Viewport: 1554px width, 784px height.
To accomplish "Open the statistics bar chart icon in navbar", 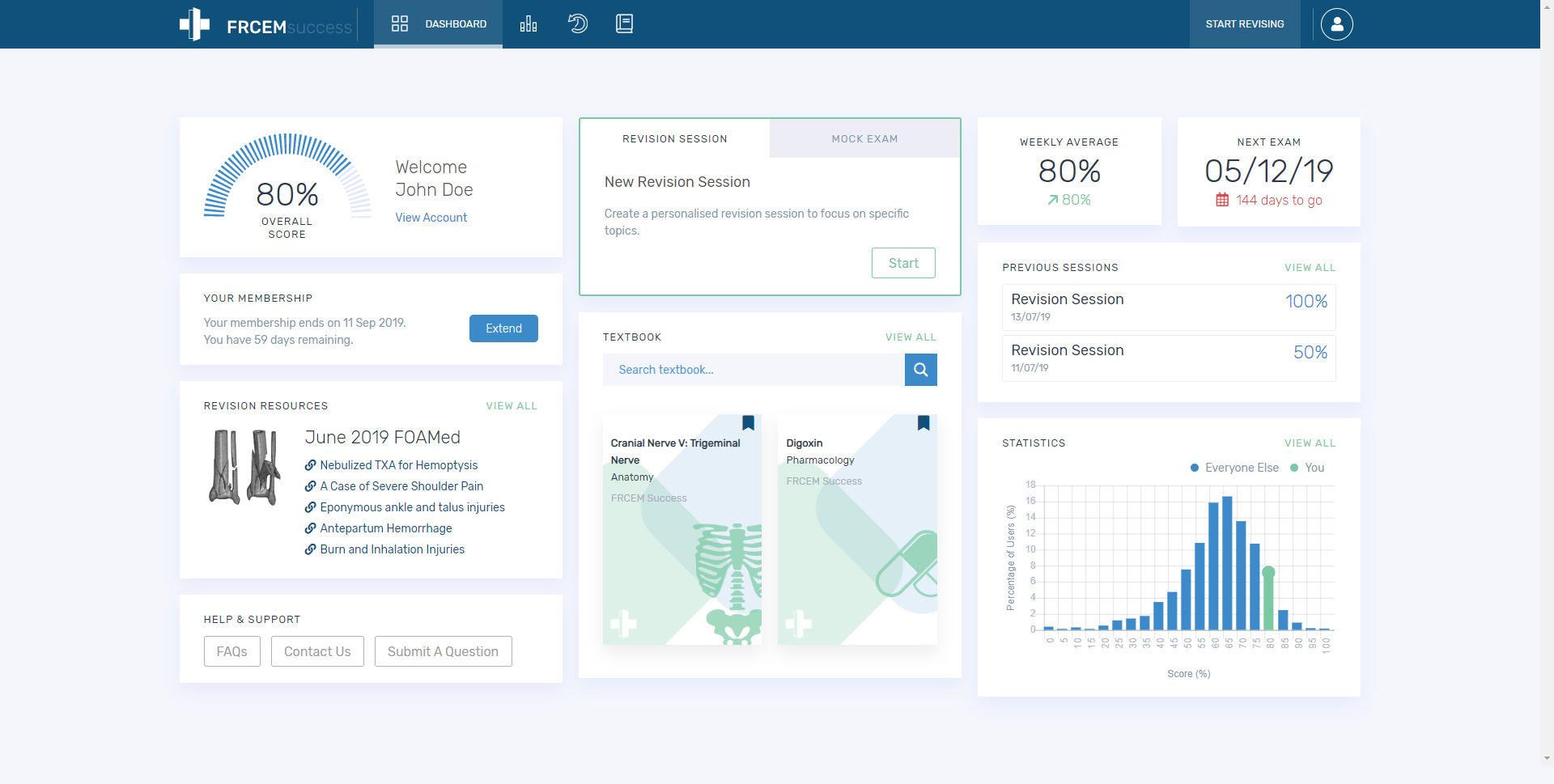I will coord(529,23).
